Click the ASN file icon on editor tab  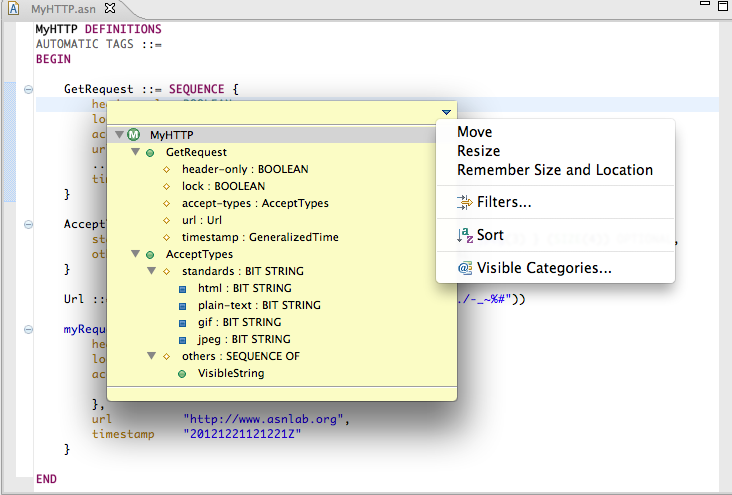pos(15,9)
